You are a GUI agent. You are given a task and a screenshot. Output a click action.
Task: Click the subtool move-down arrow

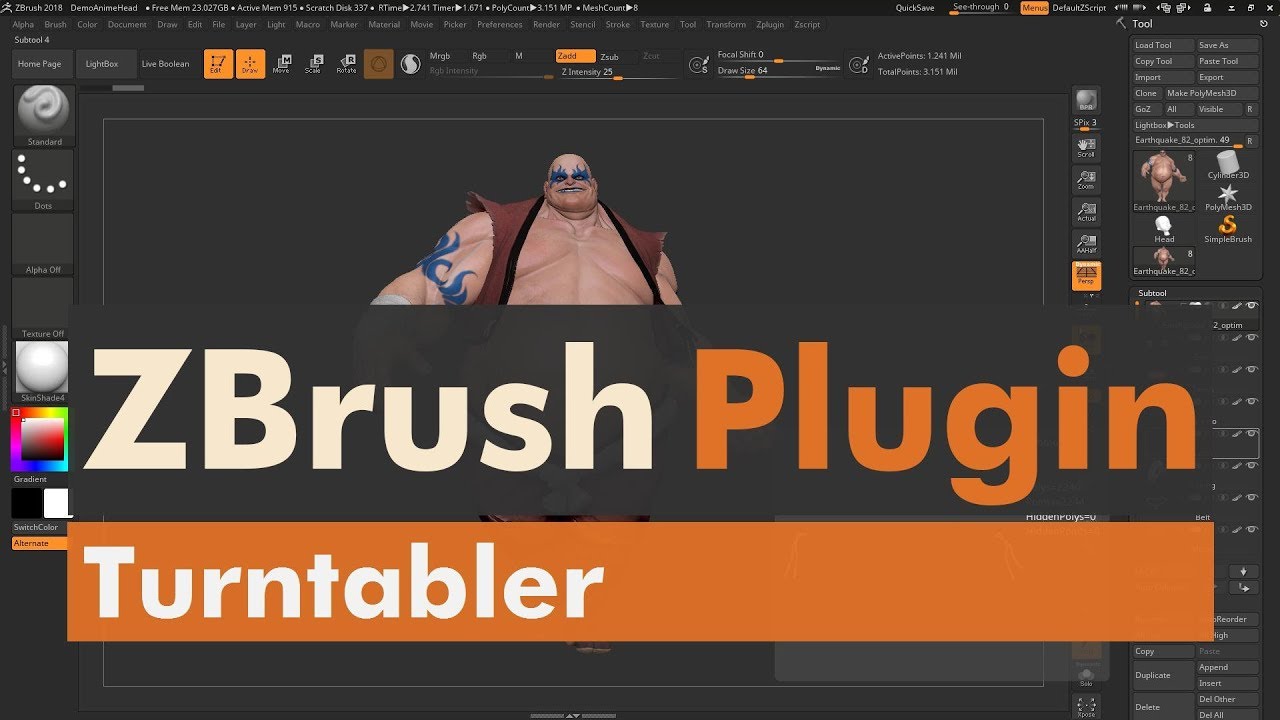pos(1244,572)
